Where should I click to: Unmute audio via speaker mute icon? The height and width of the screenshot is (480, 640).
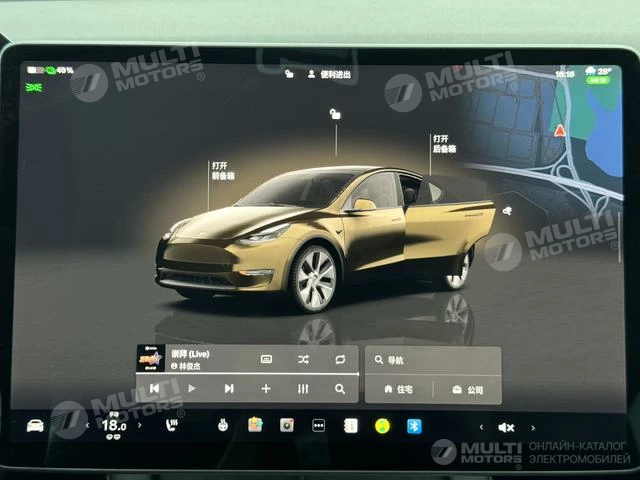507,427
